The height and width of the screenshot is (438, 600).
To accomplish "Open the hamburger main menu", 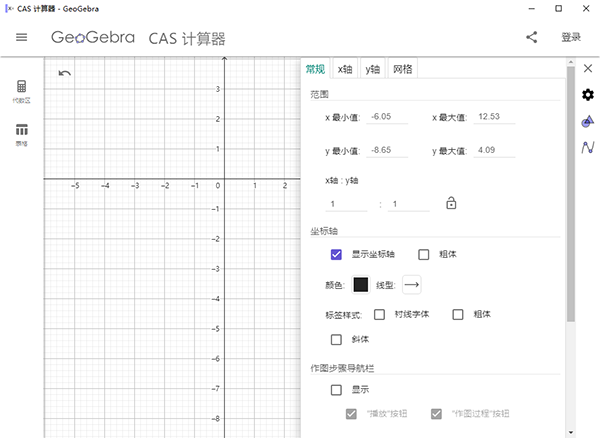I will tap(21, 38).
